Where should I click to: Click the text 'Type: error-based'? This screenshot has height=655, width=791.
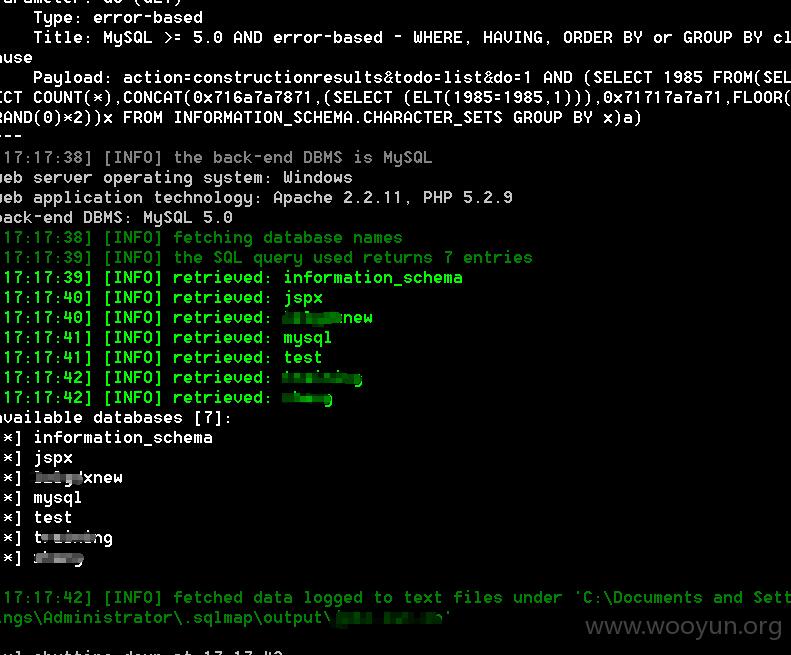(118, 18)
